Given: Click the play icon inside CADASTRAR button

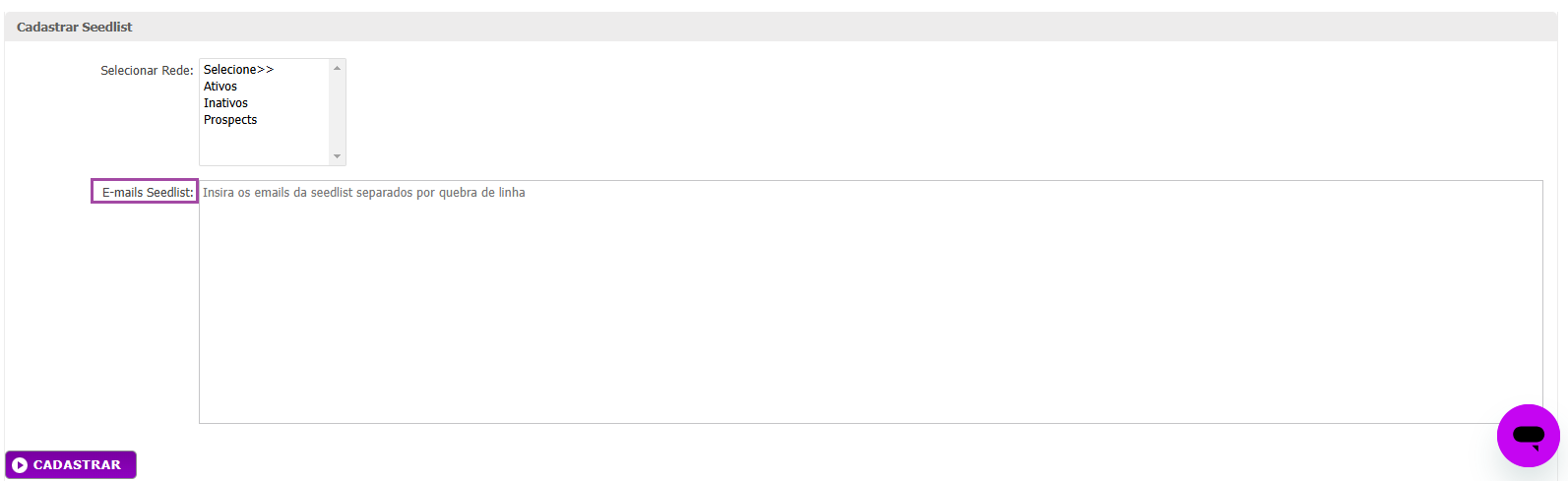Looking at the screenshot, I should coord(20,465).
